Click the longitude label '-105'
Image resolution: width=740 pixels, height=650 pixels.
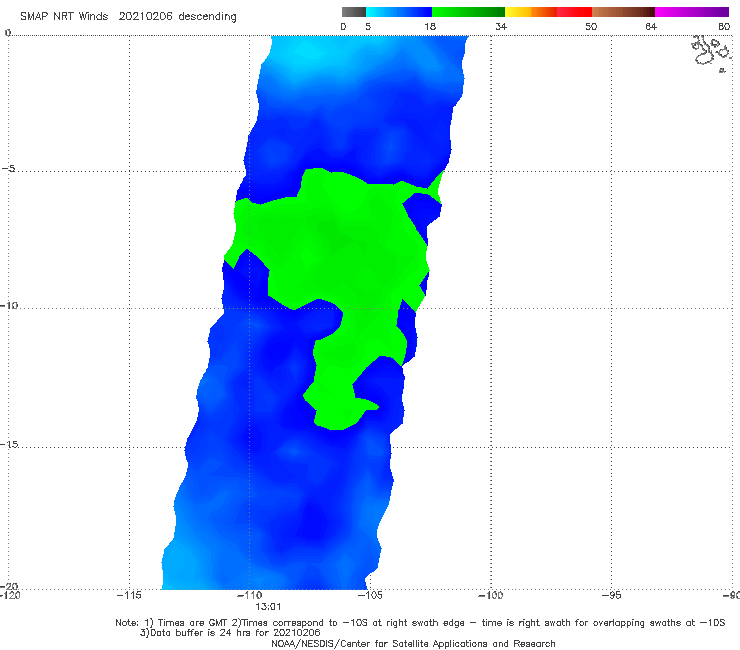click(x=370, y=595)
